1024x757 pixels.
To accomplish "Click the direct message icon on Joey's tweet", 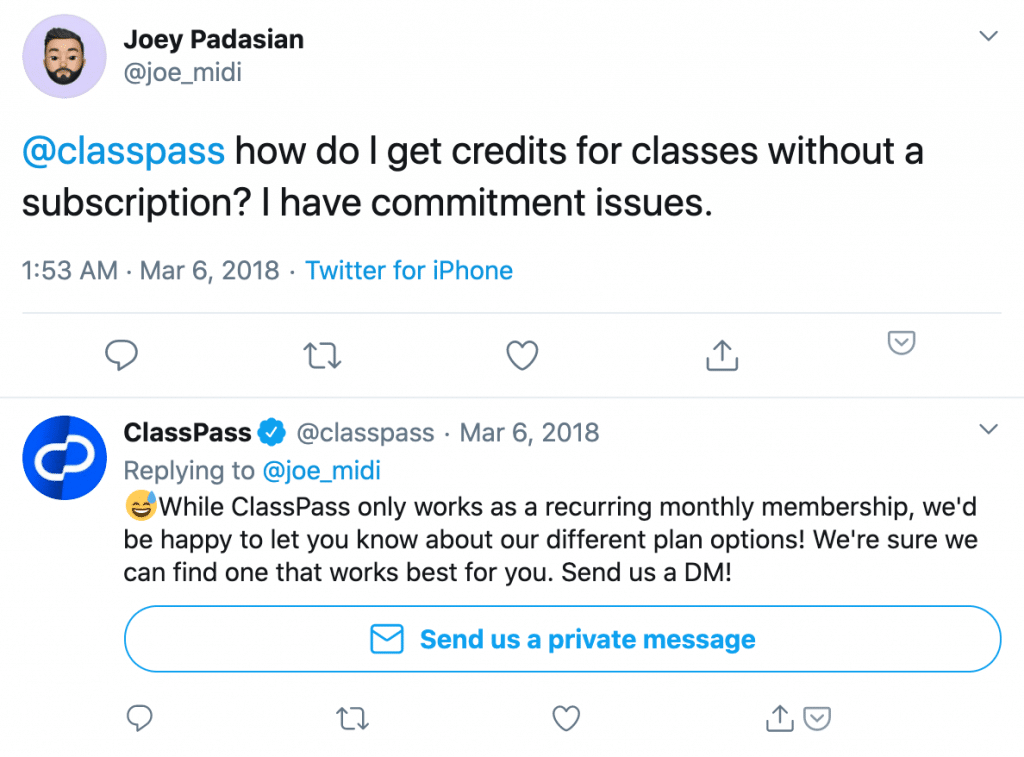I will (x=902, y=344).
